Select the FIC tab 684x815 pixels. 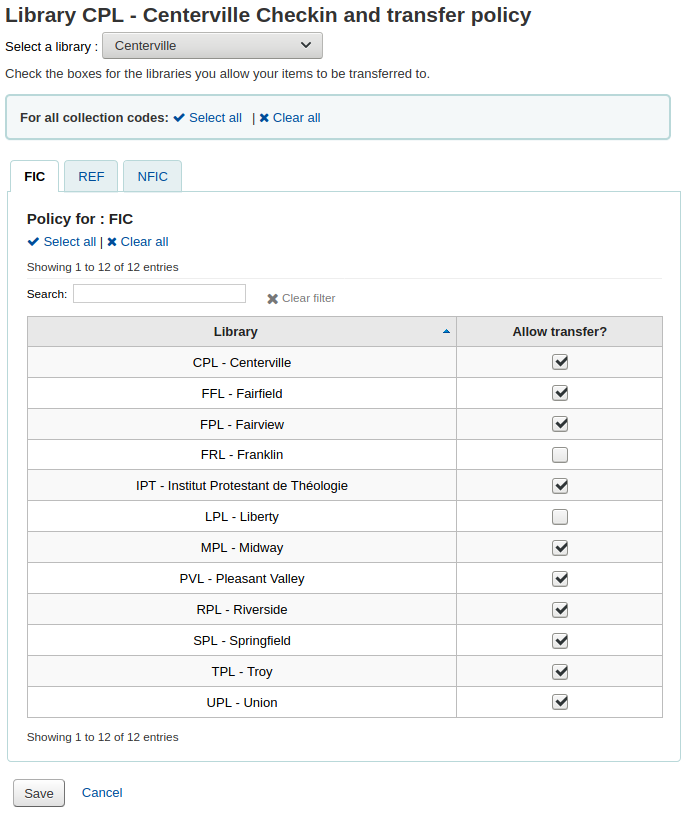coord(35,177)
